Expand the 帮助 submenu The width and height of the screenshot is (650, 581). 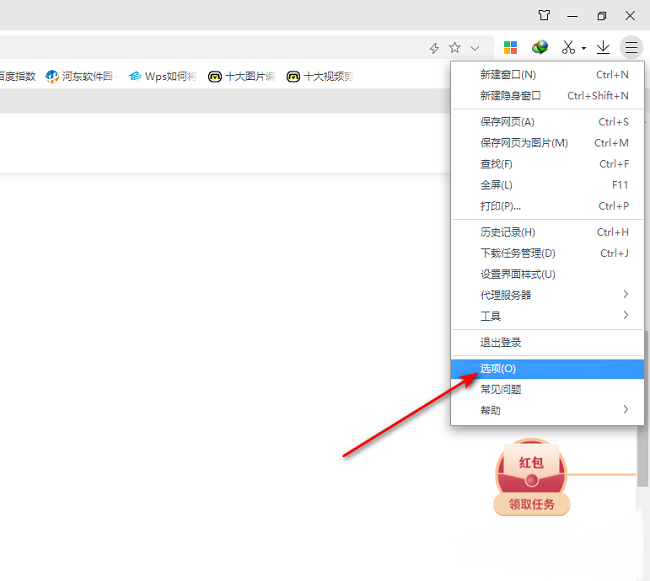(547, 410)
